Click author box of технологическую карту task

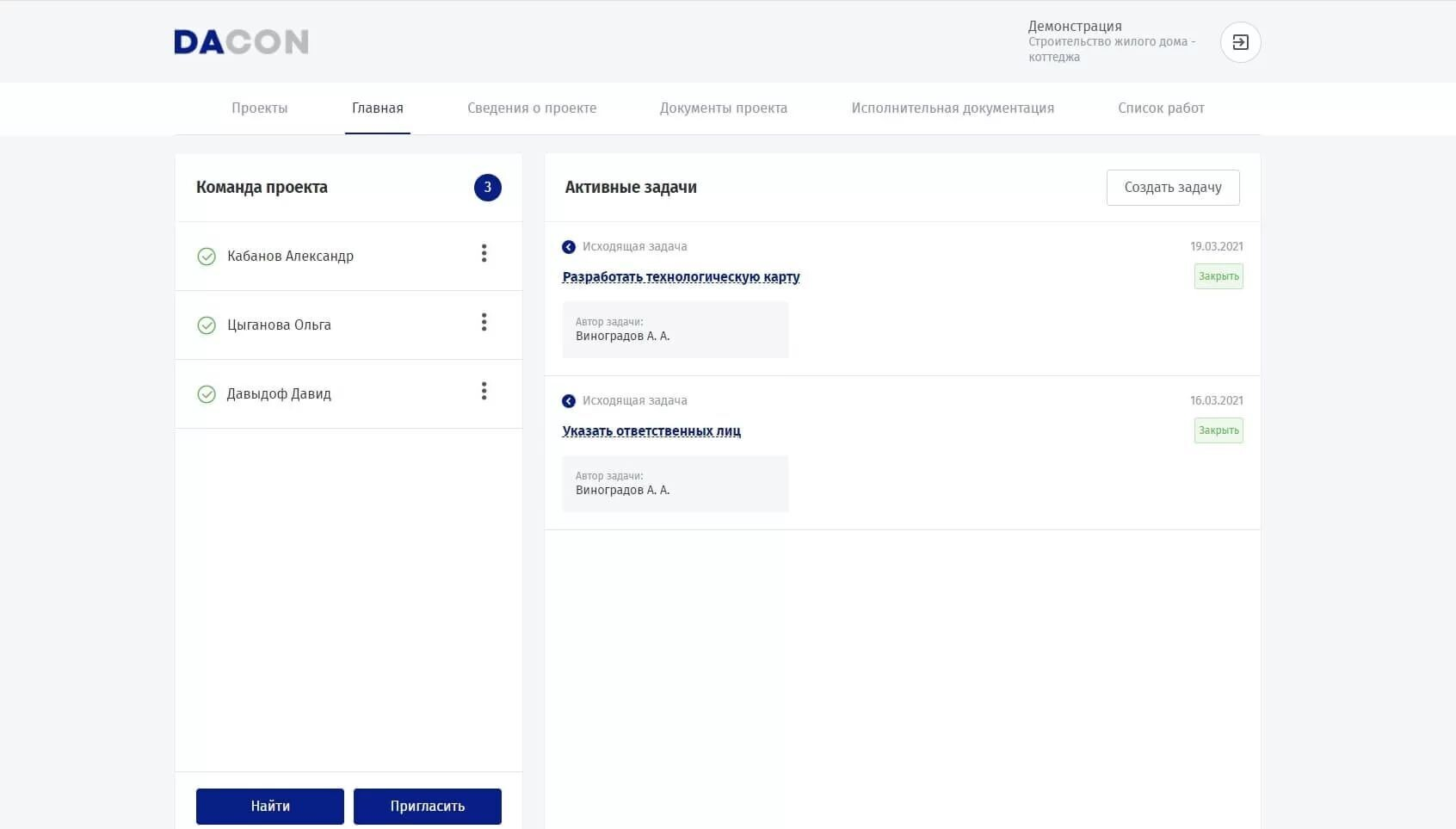[676, 330]
